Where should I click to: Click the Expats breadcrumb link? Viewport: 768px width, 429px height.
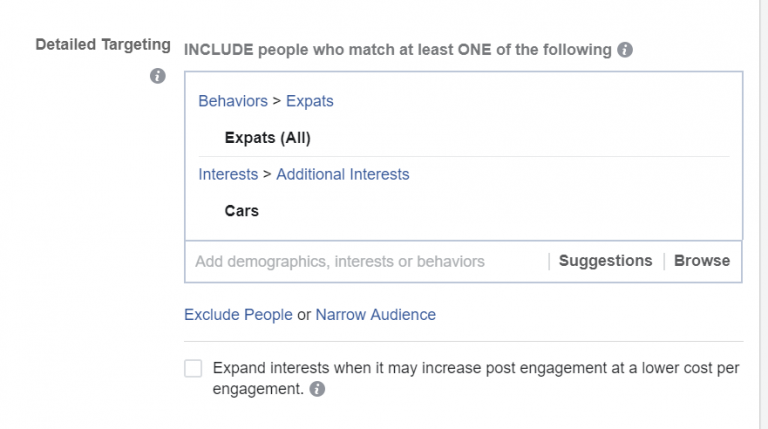click(x=310, y=101)
